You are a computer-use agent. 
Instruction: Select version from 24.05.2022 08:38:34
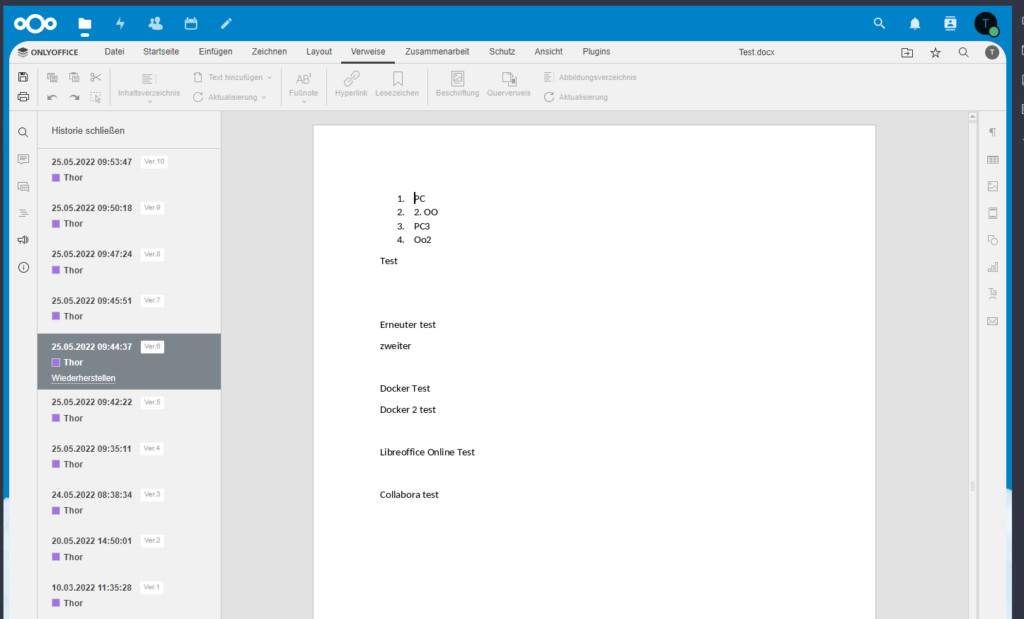tap(129, 503)
